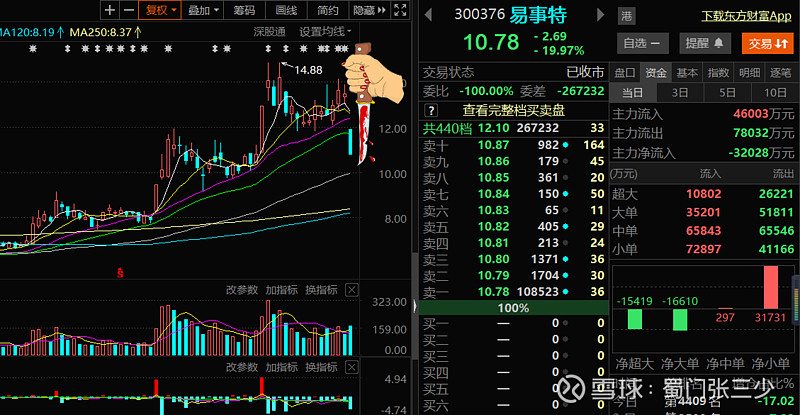Click the MA250:8.37 label

[105, 32]
